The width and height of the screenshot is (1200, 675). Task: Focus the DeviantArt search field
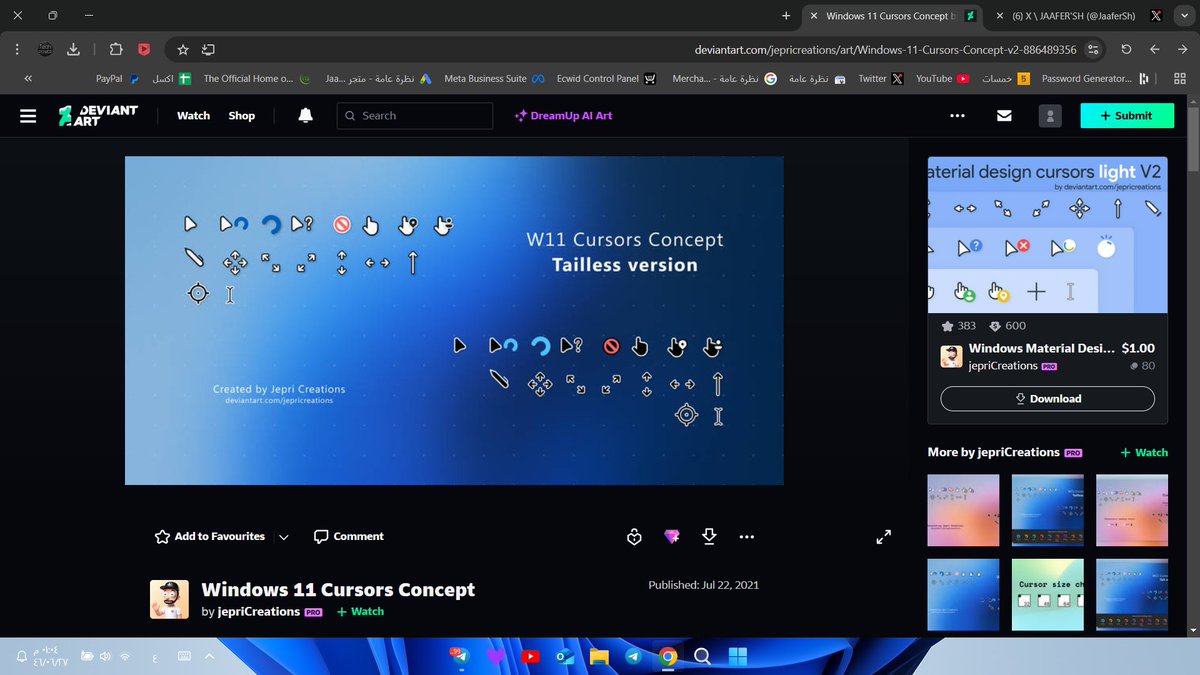[415, 116]
